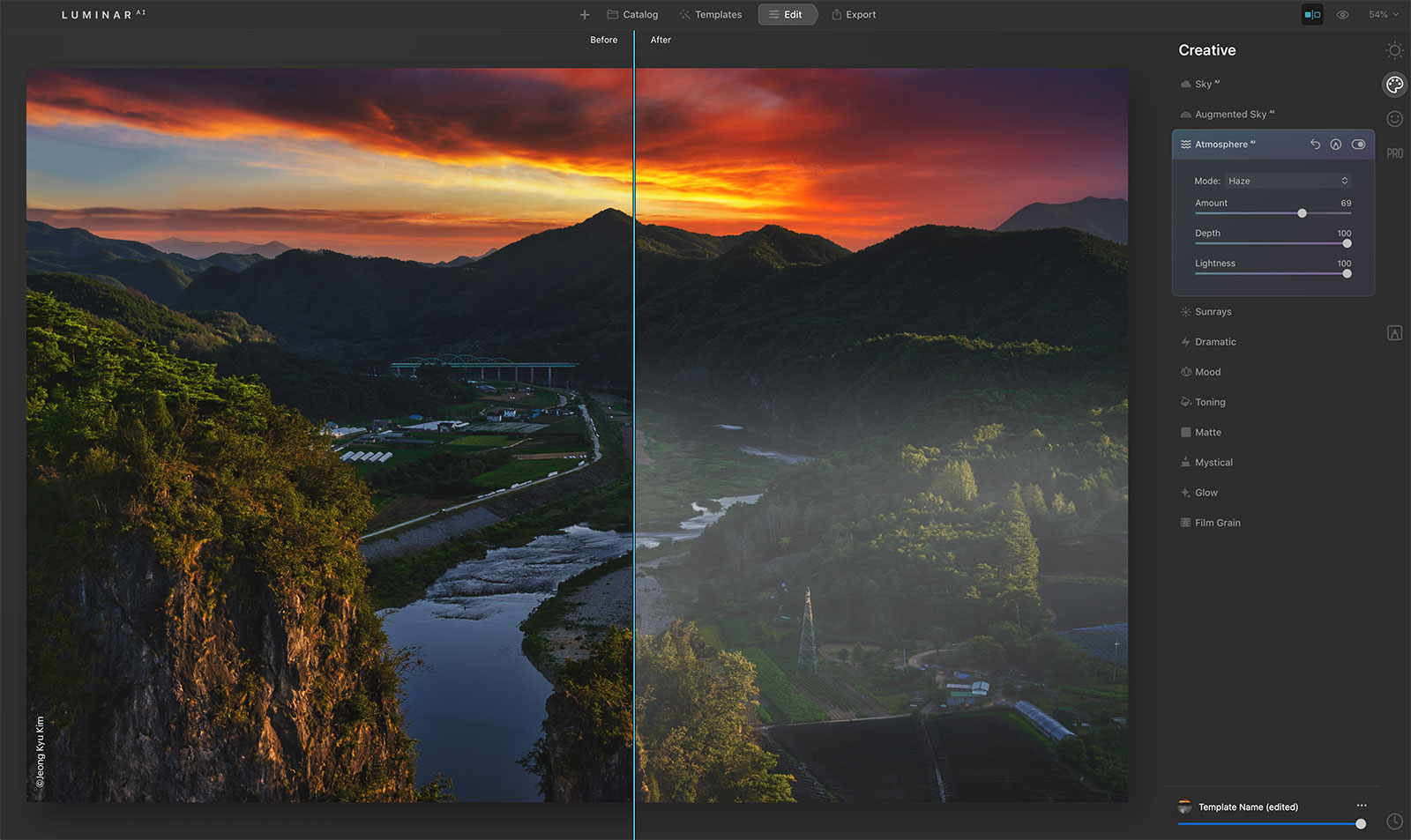Open the Portrait smiley face icon

pos(1394,119)
